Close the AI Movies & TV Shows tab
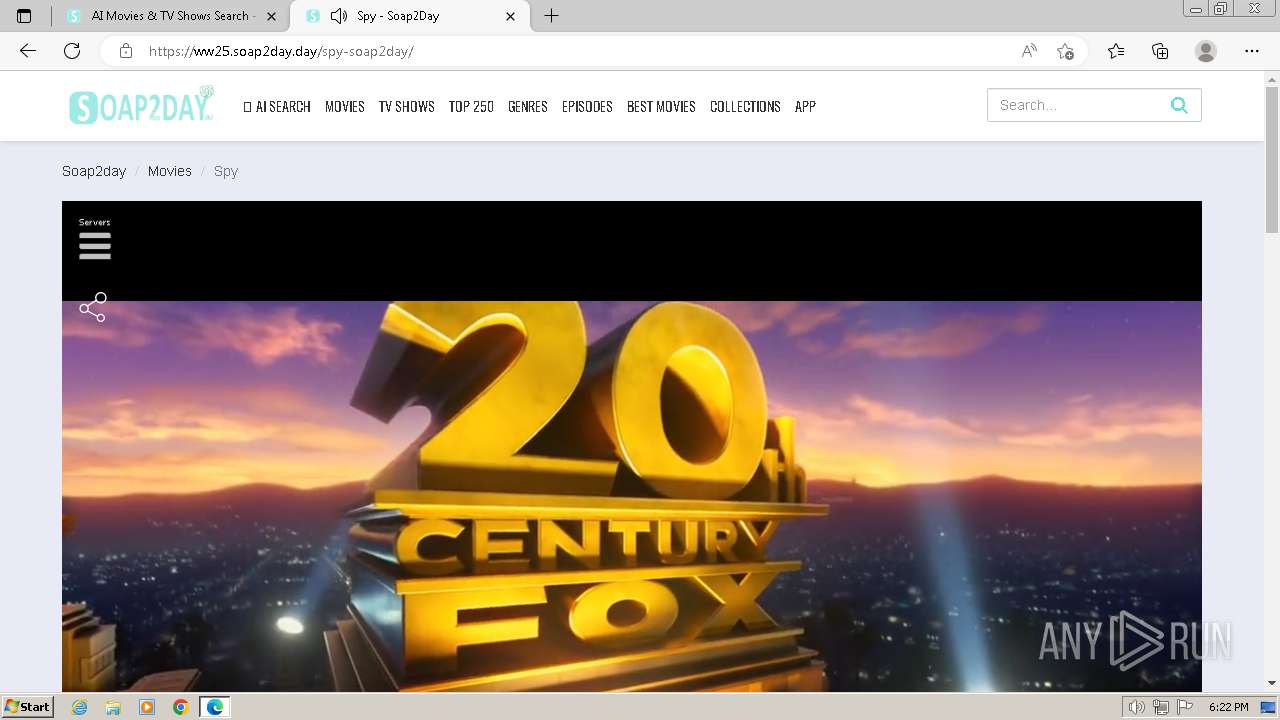Viewport: 1280px width, 720px height. click(x=271, y=16)
